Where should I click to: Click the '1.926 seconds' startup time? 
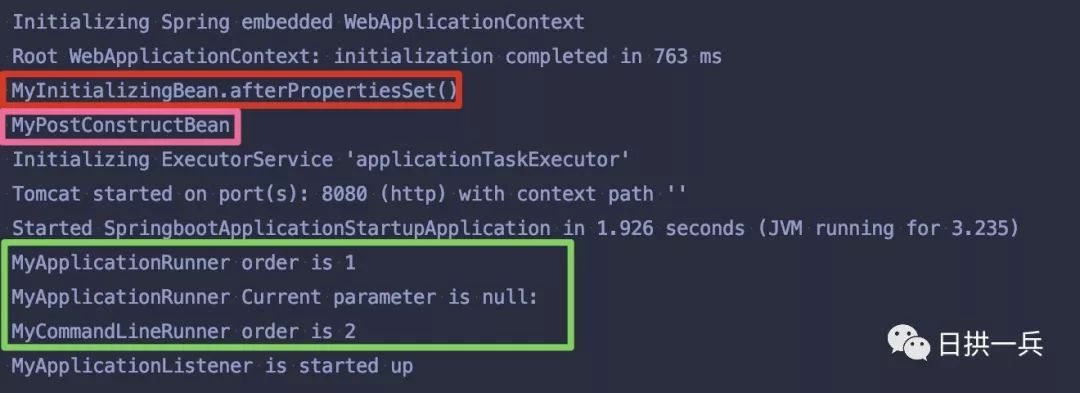[670, 228]
